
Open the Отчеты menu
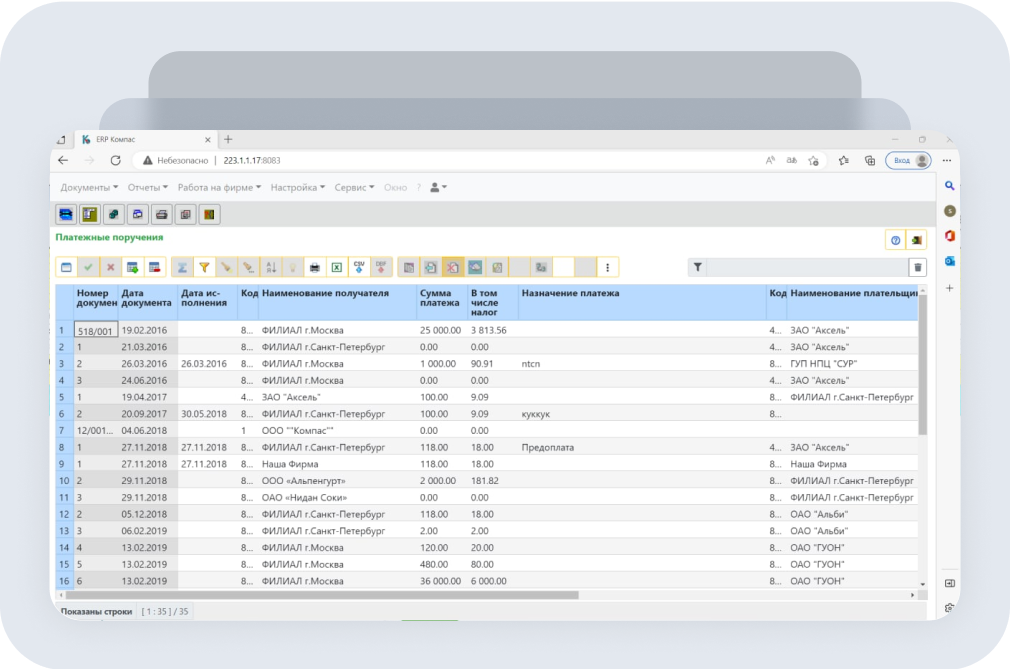click(x=148, y=187)
